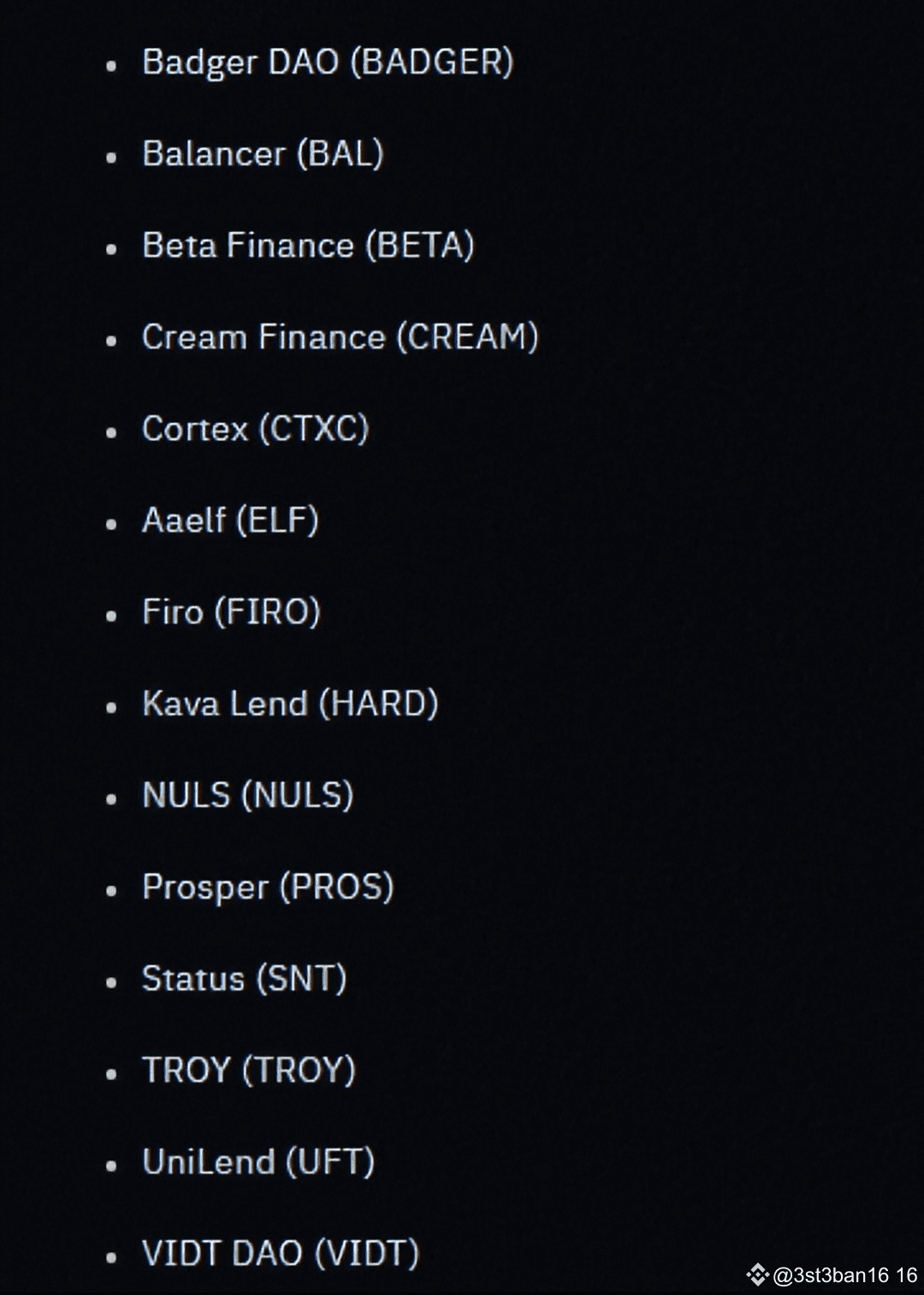Click the Binance logo icon in watermark
This screenshot has width=924, height=1295.
point(757,1275)
